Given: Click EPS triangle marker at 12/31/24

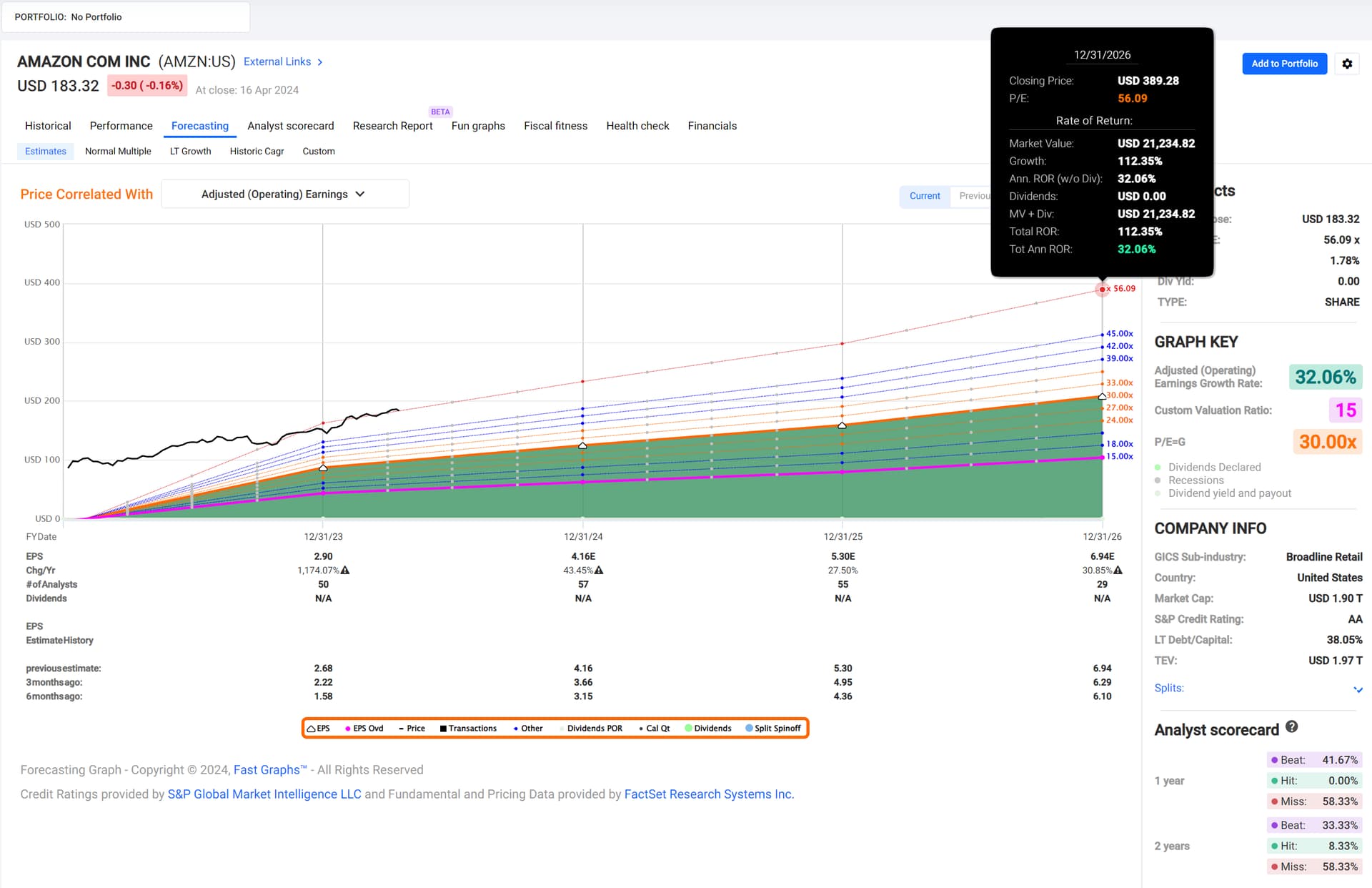Looking at the screenshot, I should (x=582, y=445).
